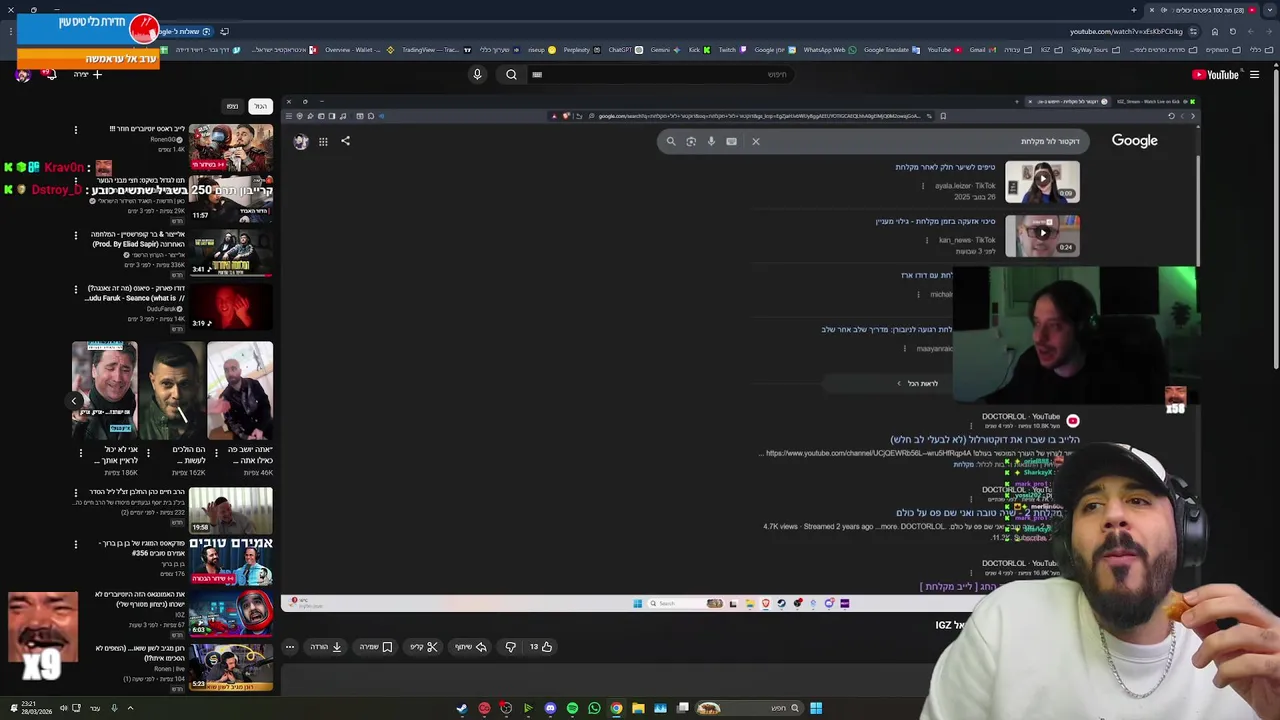Click Eliad Sapir video title text
The height and width of the screenshot is (720, 1280).
pos(138,239)
